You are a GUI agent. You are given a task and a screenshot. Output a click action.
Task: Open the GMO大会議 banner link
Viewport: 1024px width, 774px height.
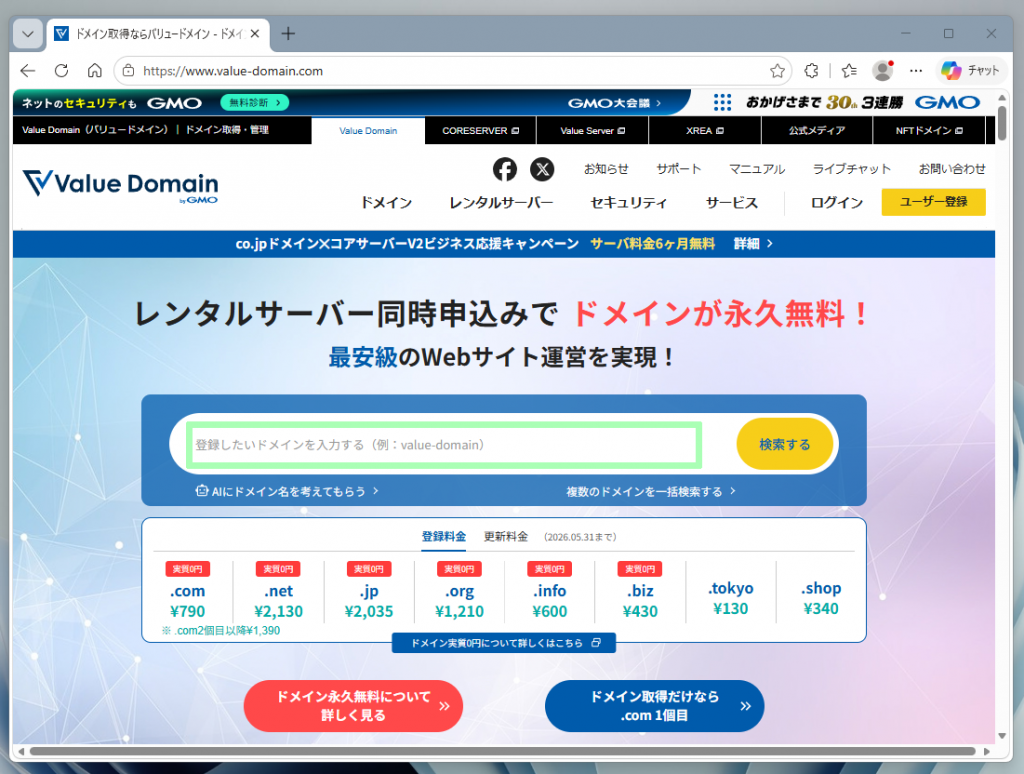pos(614,103)
